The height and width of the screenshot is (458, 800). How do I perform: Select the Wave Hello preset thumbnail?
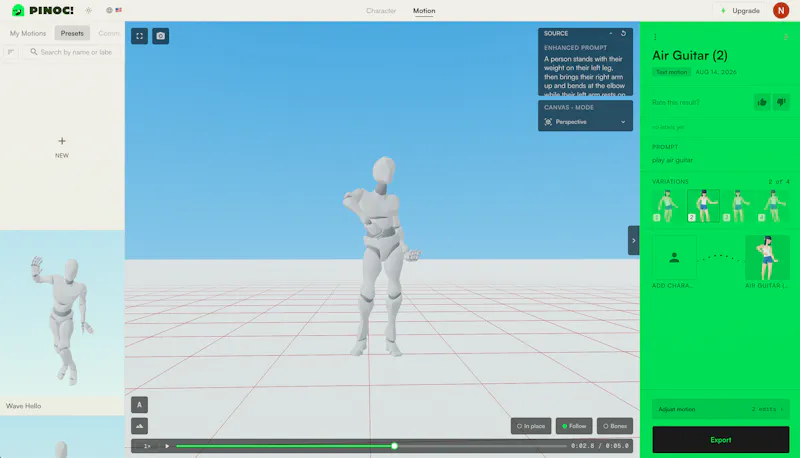coord(62,312)
